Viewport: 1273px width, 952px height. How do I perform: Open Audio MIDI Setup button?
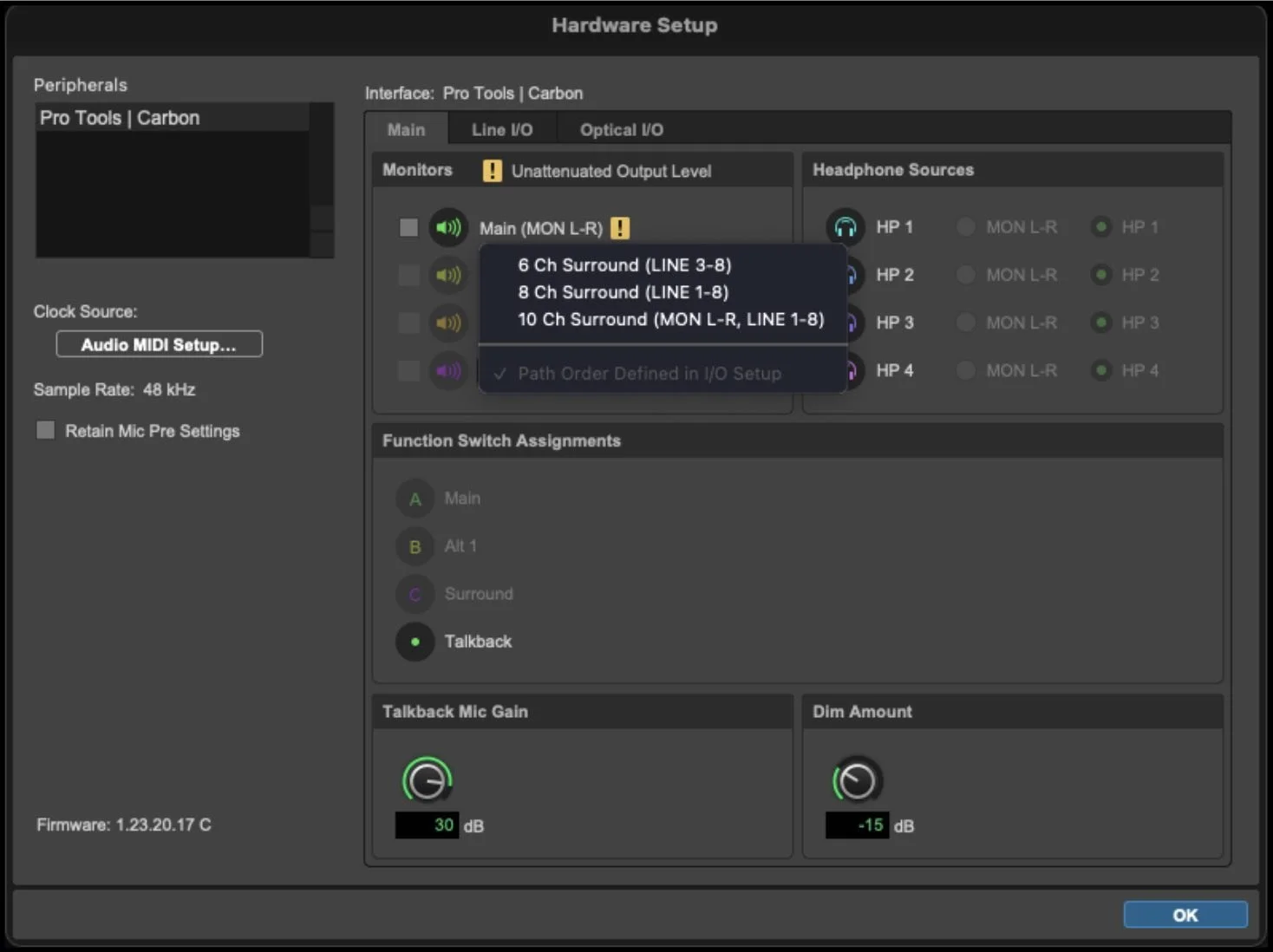click(x=159, y=344)
